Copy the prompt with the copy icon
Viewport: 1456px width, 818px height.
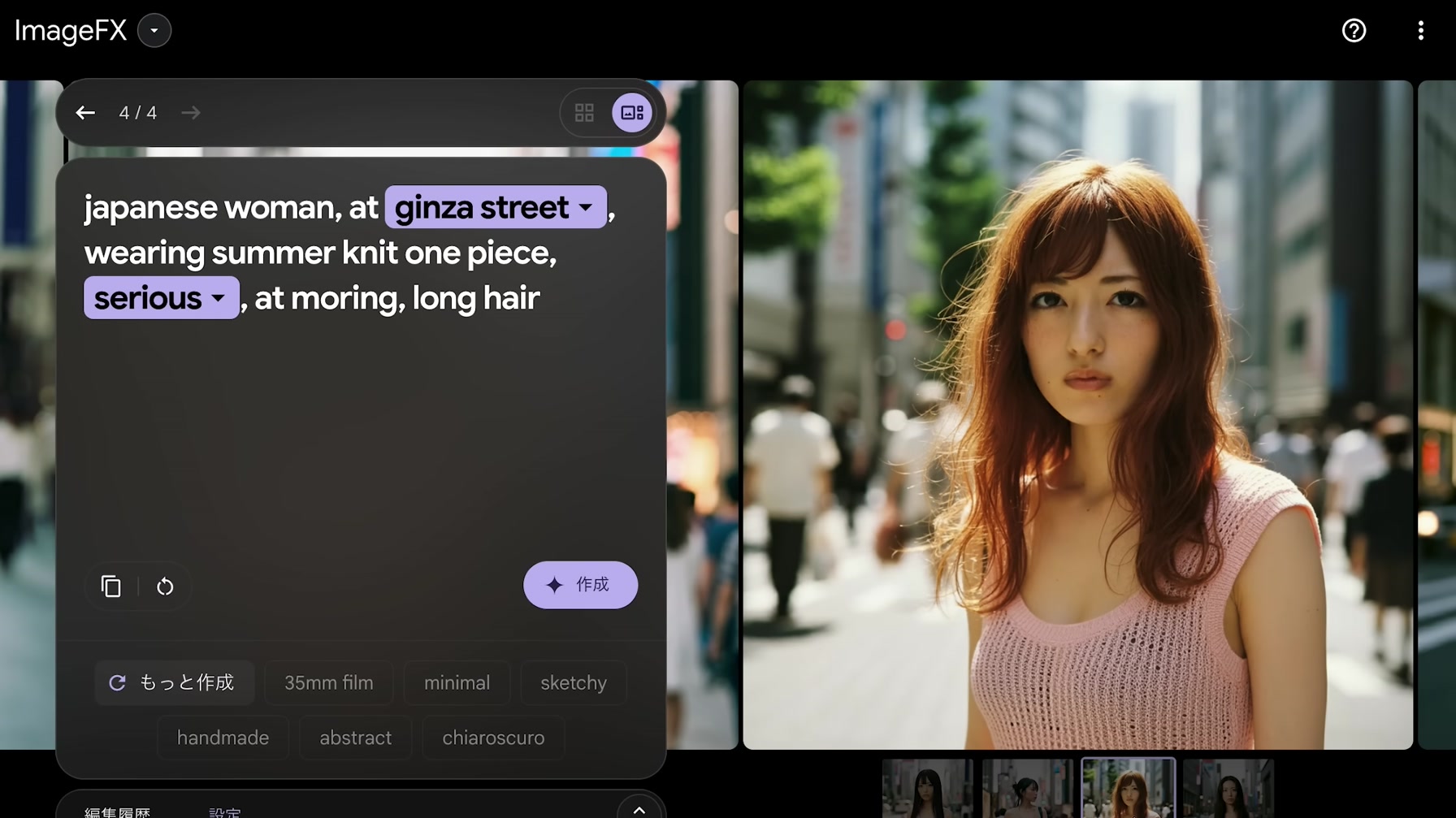click(111, 586)
